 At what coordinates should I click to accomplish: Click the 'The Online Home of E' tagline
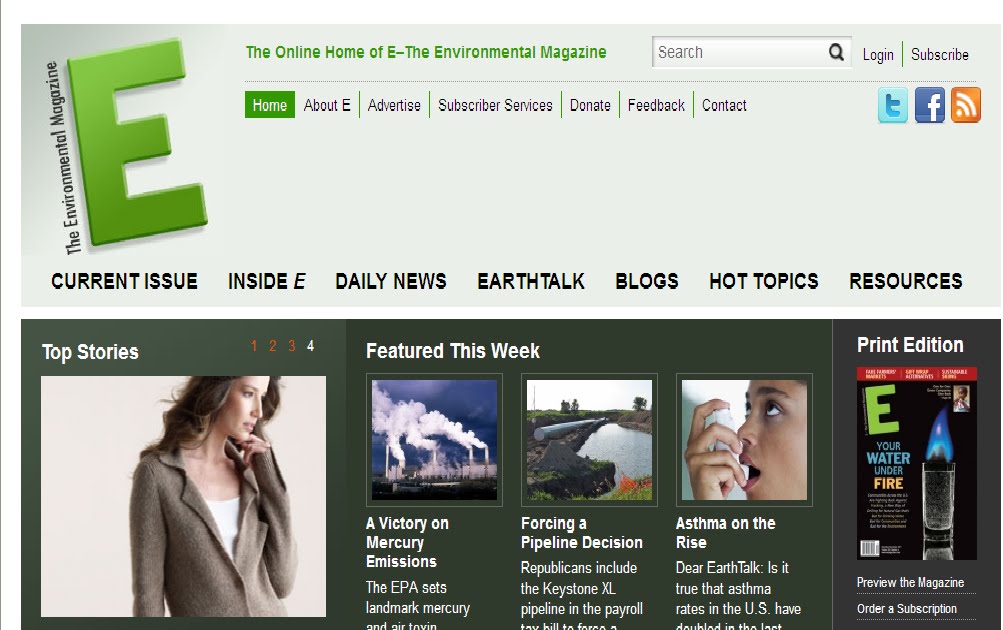[426, 52]
